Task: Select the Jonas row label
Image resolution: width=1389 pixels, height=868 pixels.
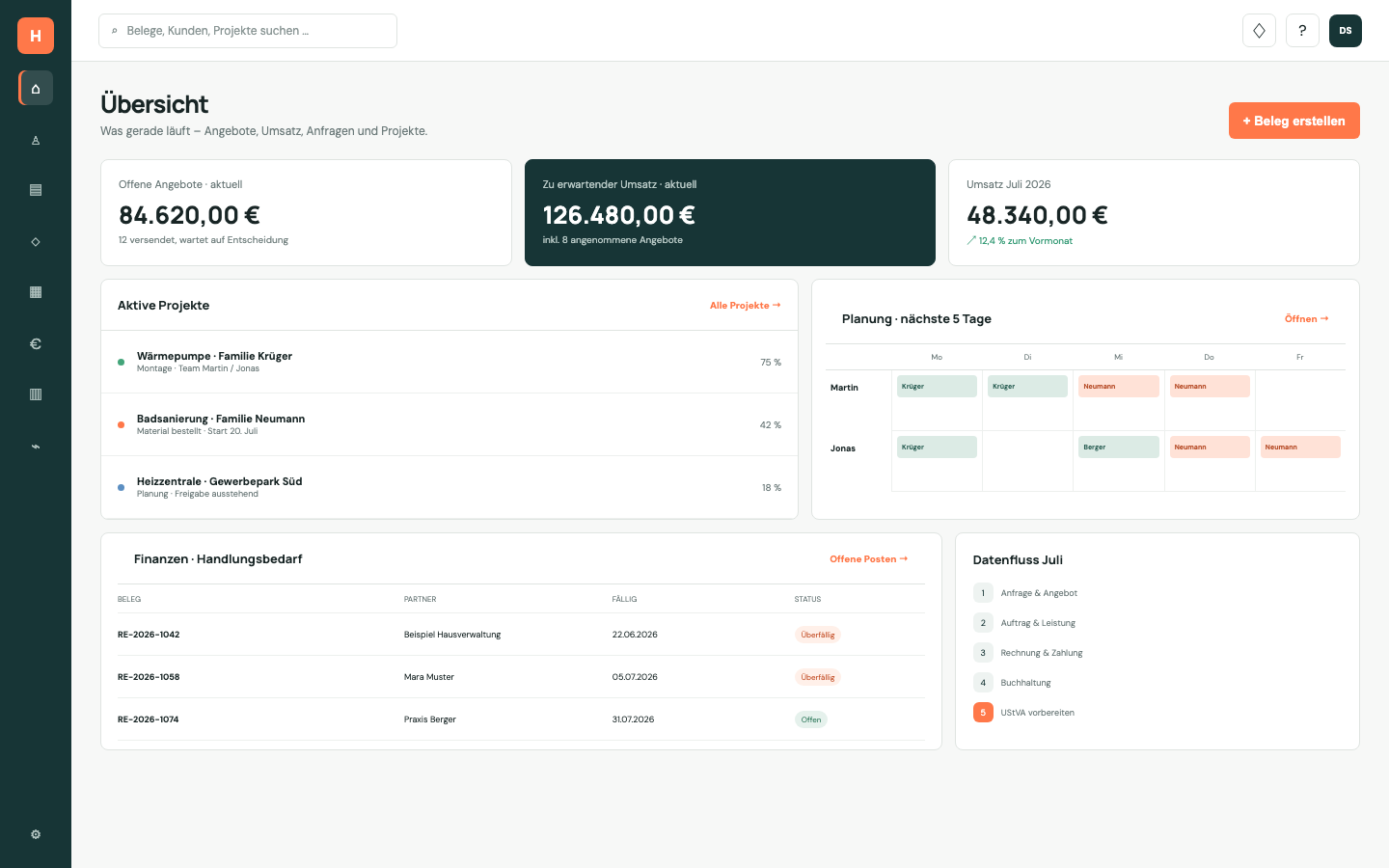Action: [x=843, y=448]
